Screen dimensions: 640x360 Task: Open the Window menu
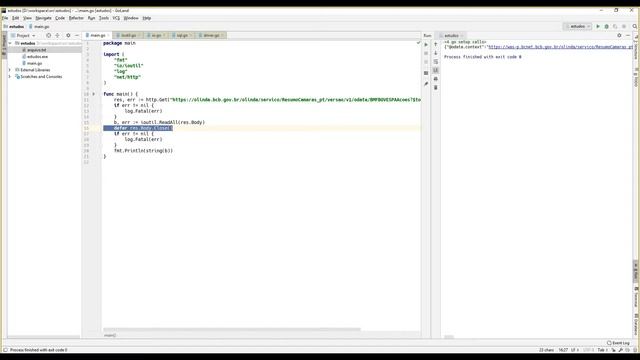pos(131,18)
